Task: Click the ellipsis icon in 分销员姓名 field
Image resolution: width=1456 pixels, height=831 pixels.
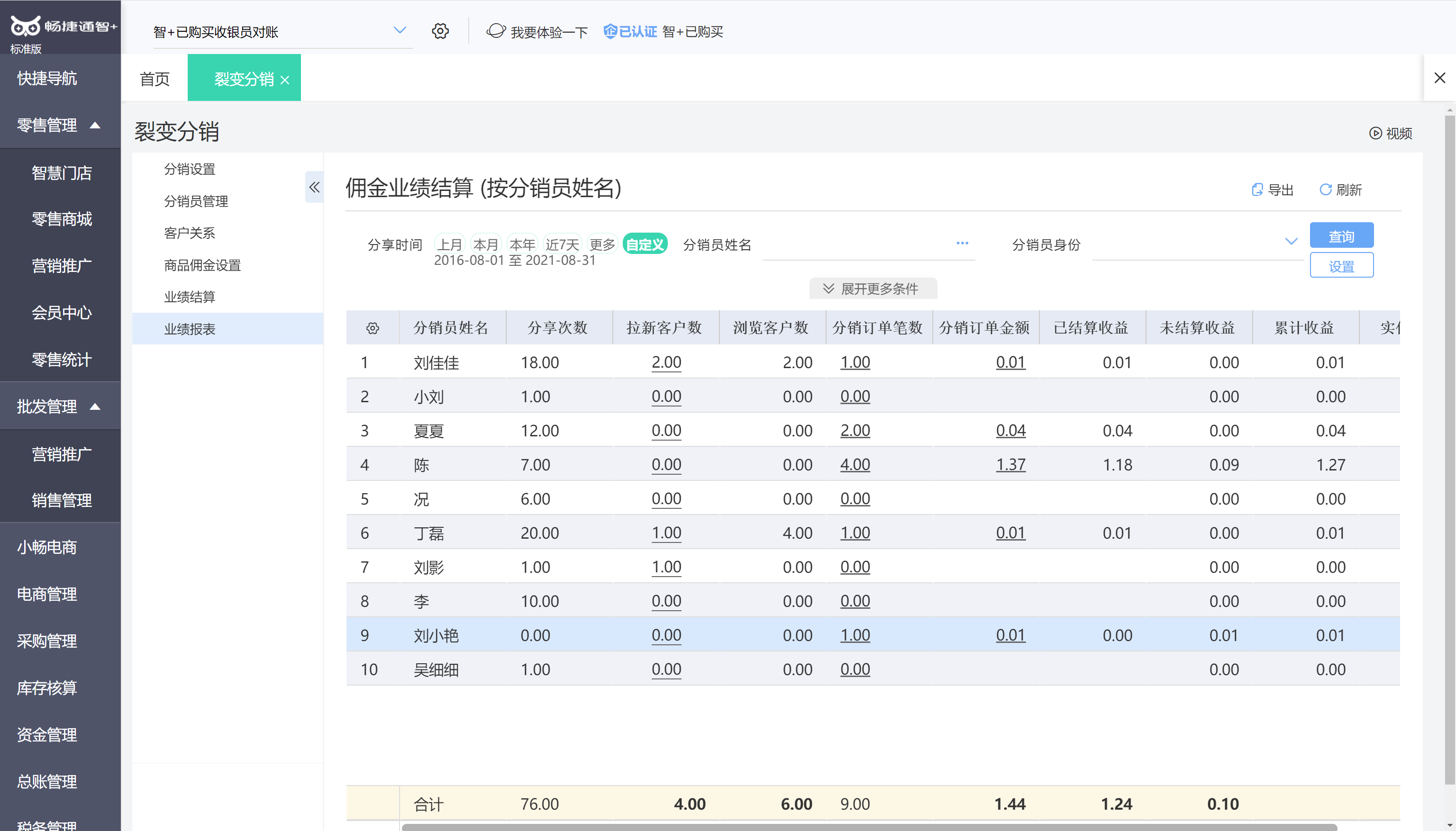Action: [962, 243]
